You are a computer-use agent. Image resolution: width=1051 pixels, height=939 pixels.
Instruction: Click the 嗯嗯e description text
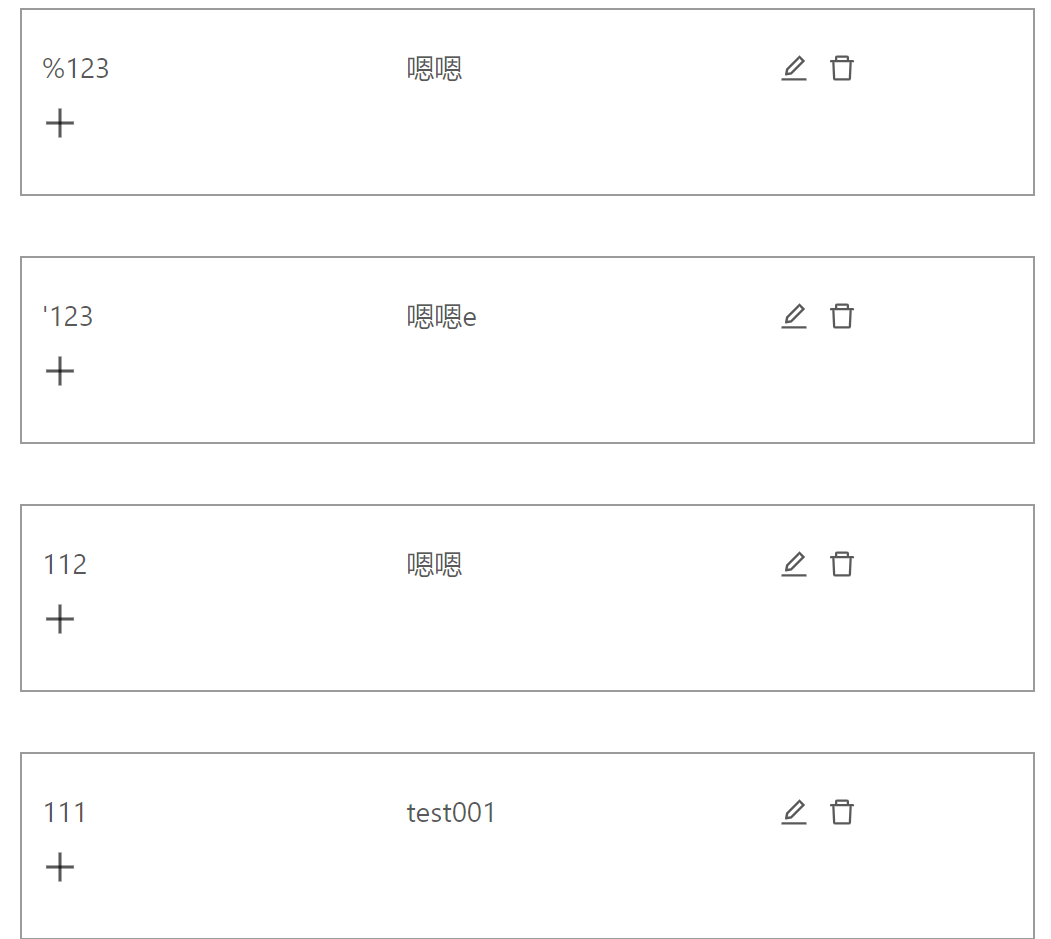[x=442, y=316]
